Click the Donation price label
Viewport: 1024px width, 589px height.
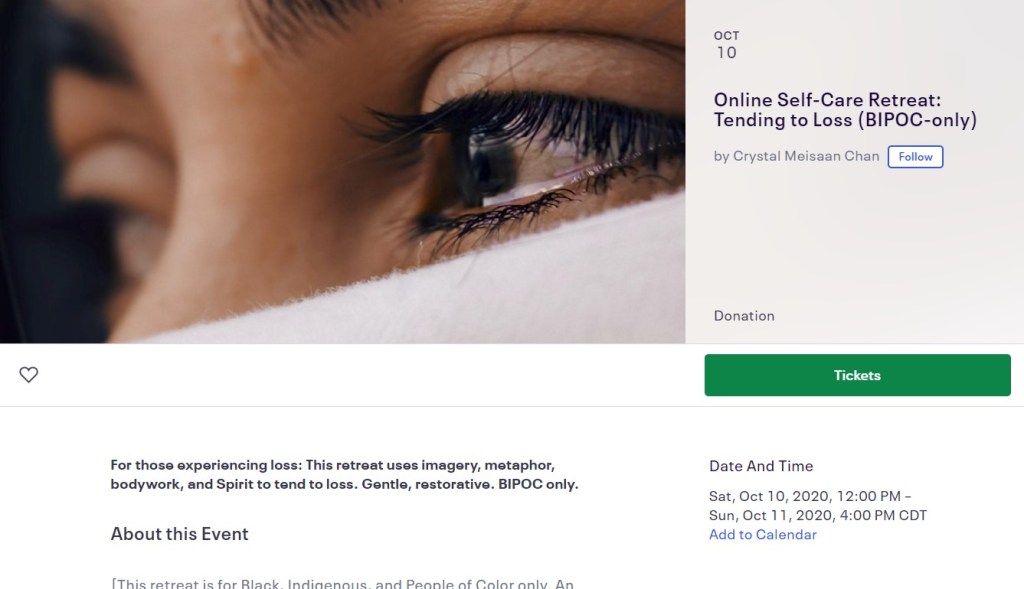(x=744, y=316)
